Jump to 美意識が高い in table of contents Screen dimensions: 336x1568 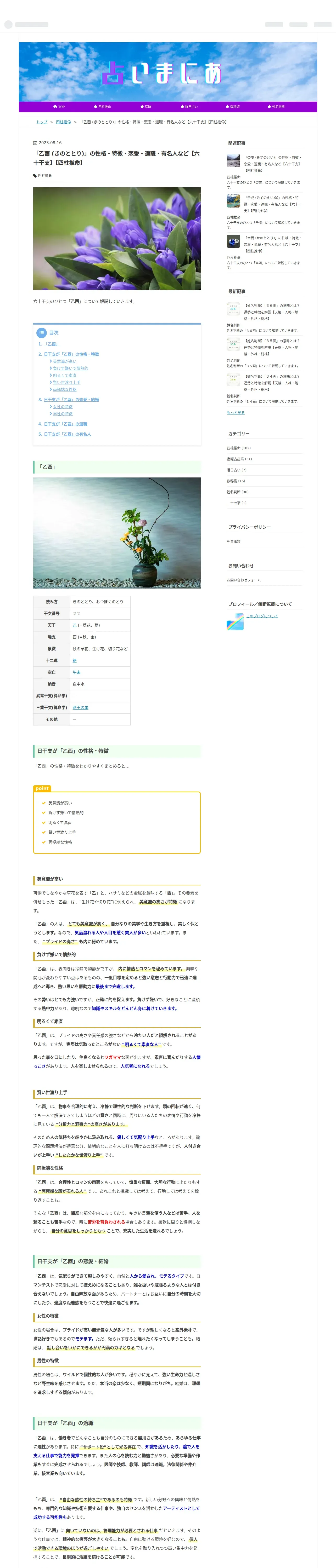pyautogui.click(x=65, y=362)
